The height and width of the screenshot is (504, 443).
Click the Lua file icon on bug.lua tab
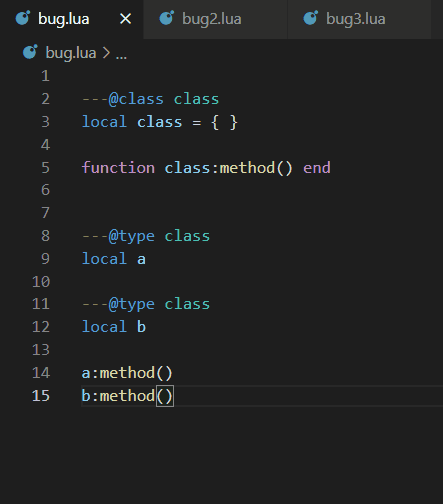coord(23,18)
